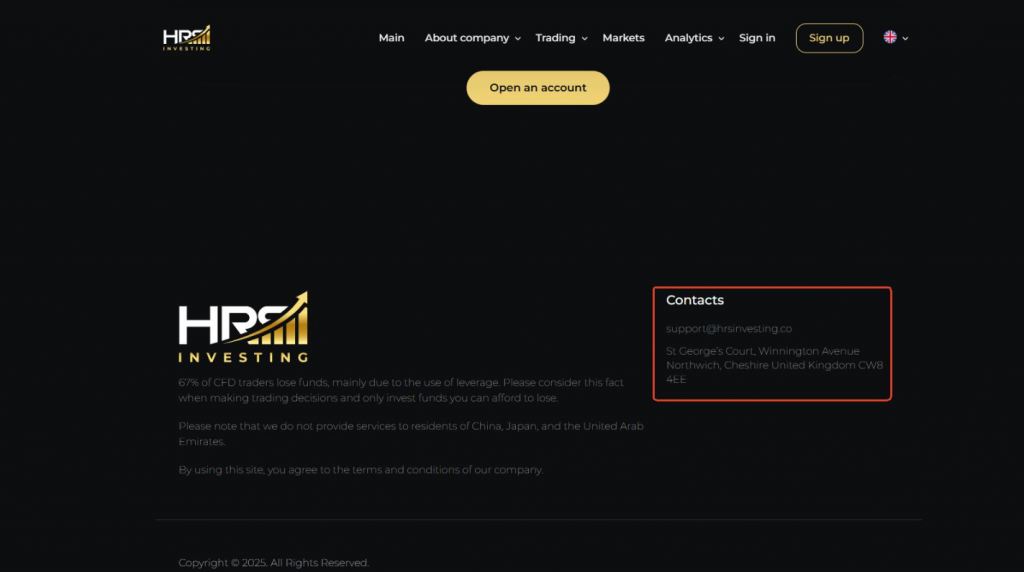Screen dimensions: 1024x572
Task: Click the Open an account button
Action: tap(537, 87)
